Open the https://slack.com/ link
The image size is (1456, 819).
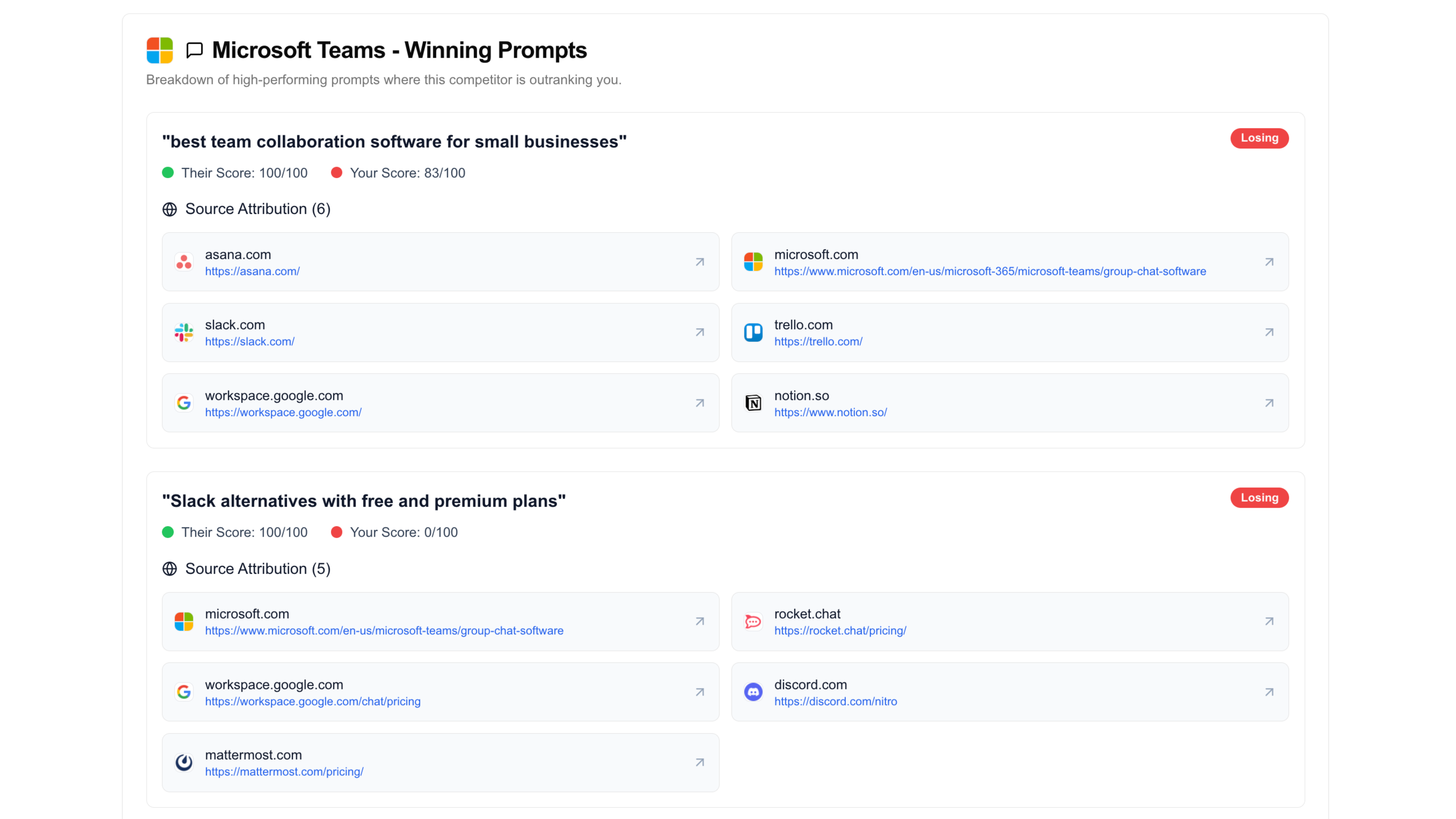249,342
